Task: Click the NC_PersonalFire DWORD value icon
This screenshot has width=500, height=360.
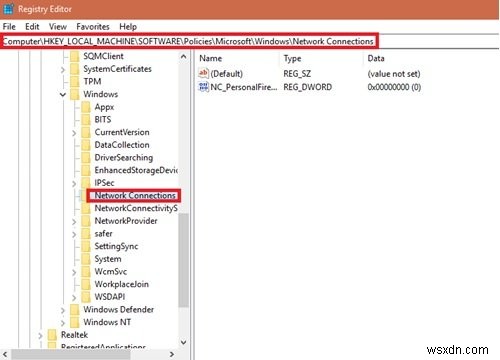Action: coord(203,87)
